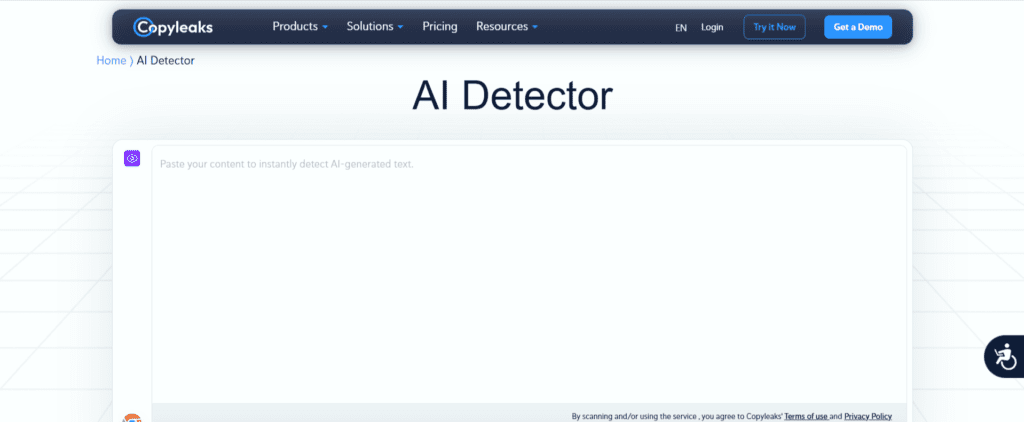The width and height of the screenshot is (1024, 422).
Task: Select the purple AI detector icon
Action: tap(132, 158)
